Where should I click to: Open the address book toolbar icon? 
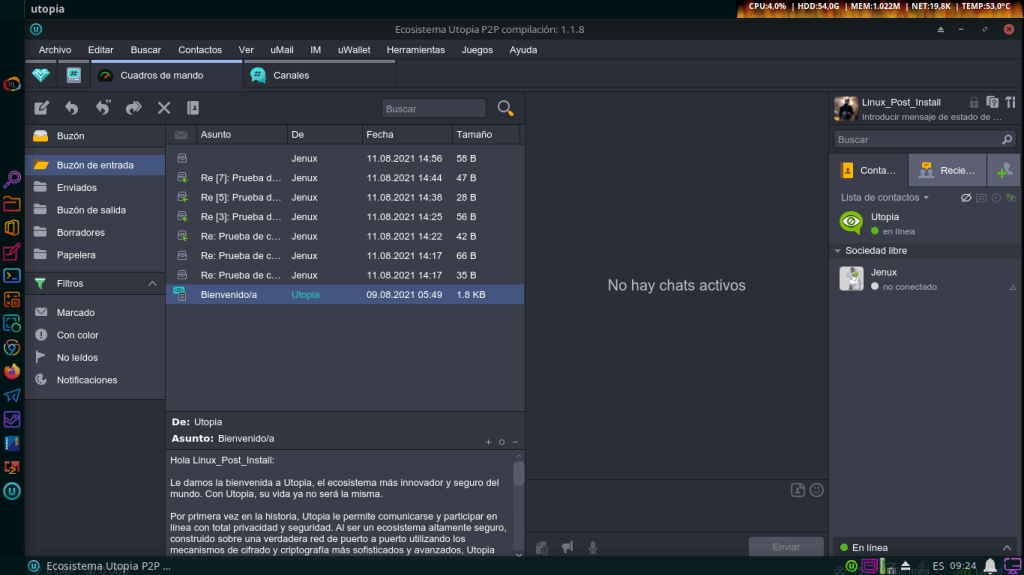point(194,108)
